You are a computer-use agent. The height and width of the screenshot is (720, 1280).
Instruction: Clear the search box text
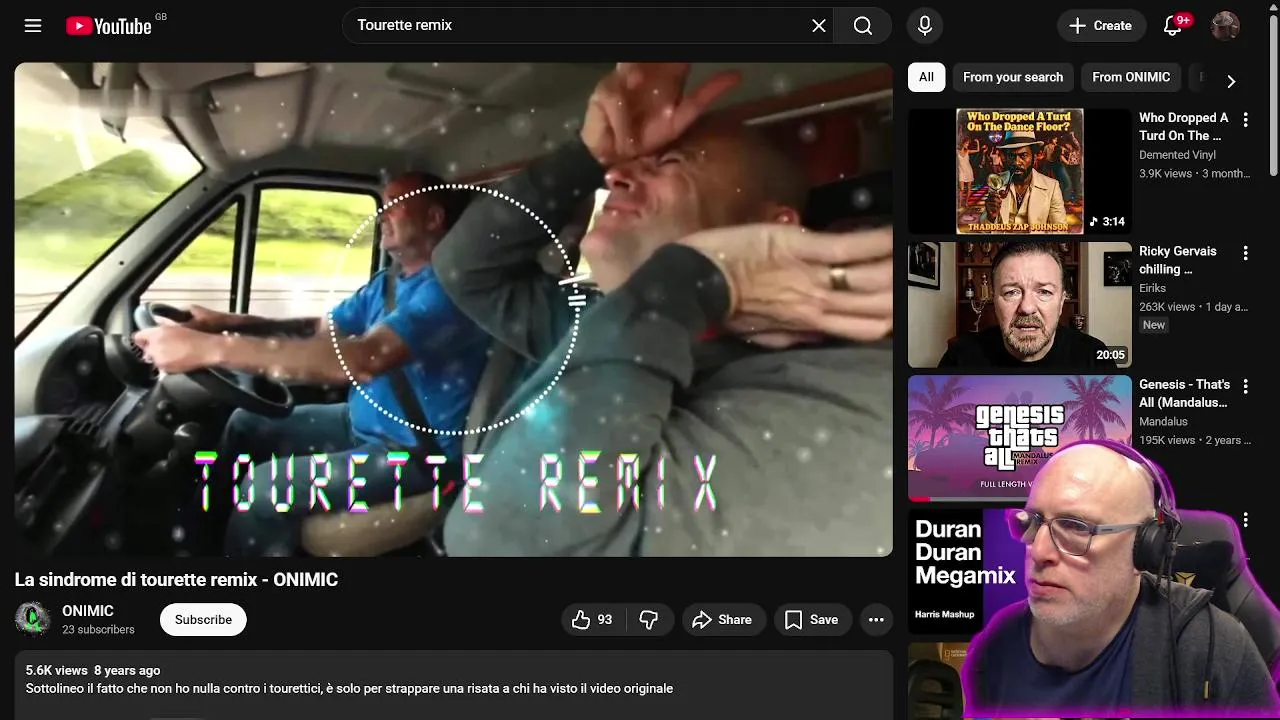[819, 26]
